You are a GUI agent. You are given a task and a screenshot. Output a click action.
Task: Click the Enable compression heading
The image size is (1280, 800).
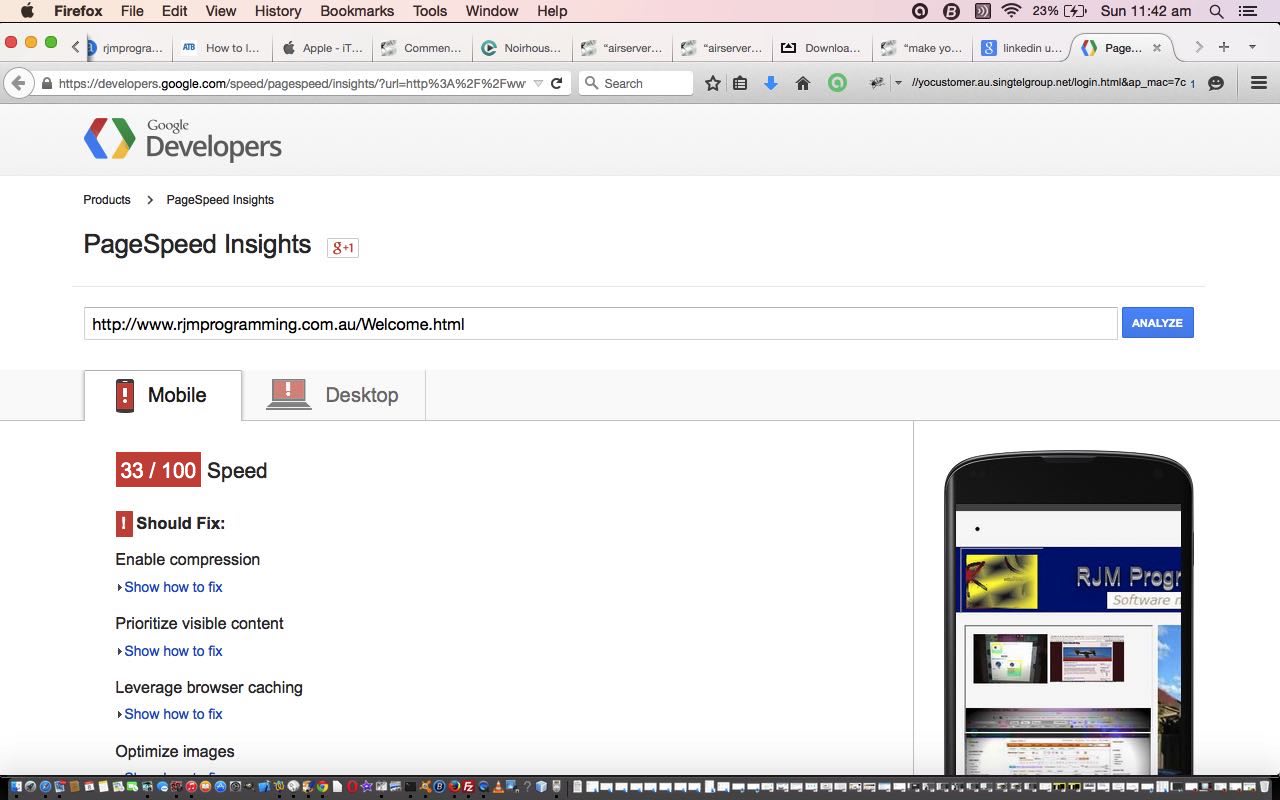[188, 560]
